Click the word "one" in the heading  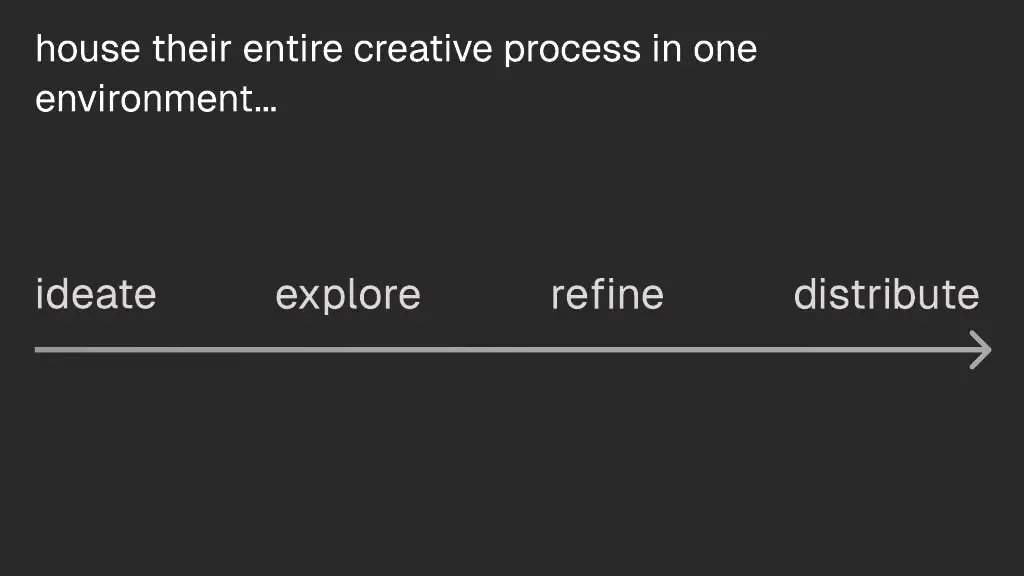tap(724, 50)
